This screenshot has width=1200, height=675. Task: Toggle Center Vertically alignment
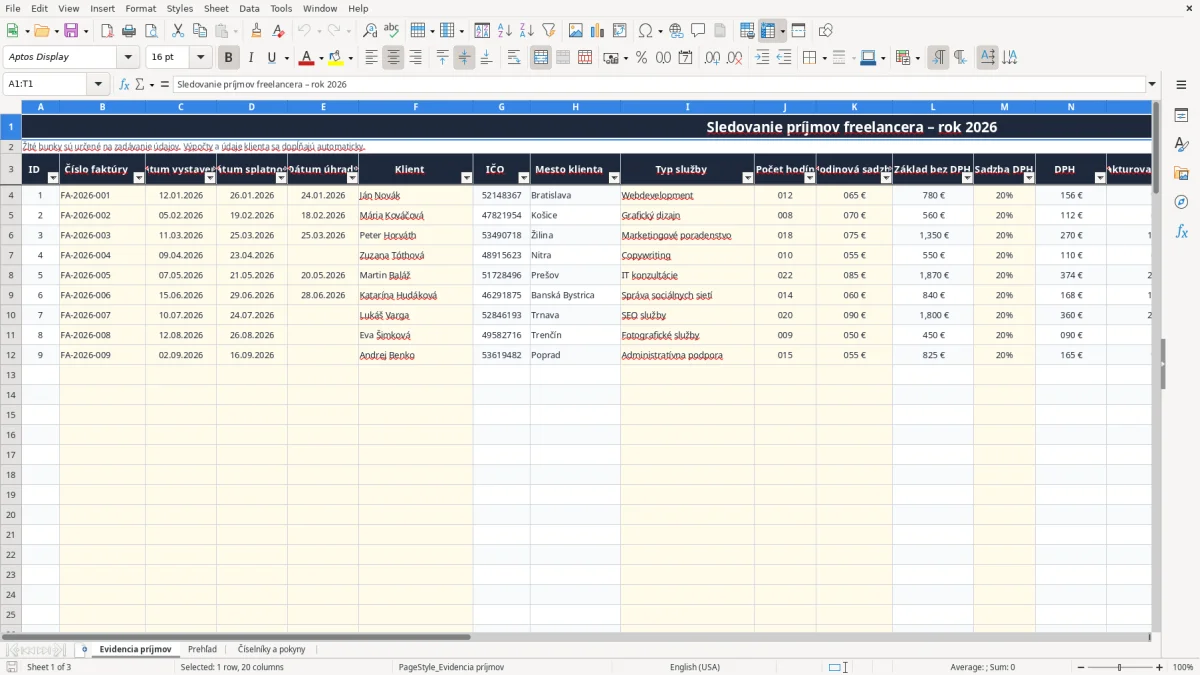464,58
